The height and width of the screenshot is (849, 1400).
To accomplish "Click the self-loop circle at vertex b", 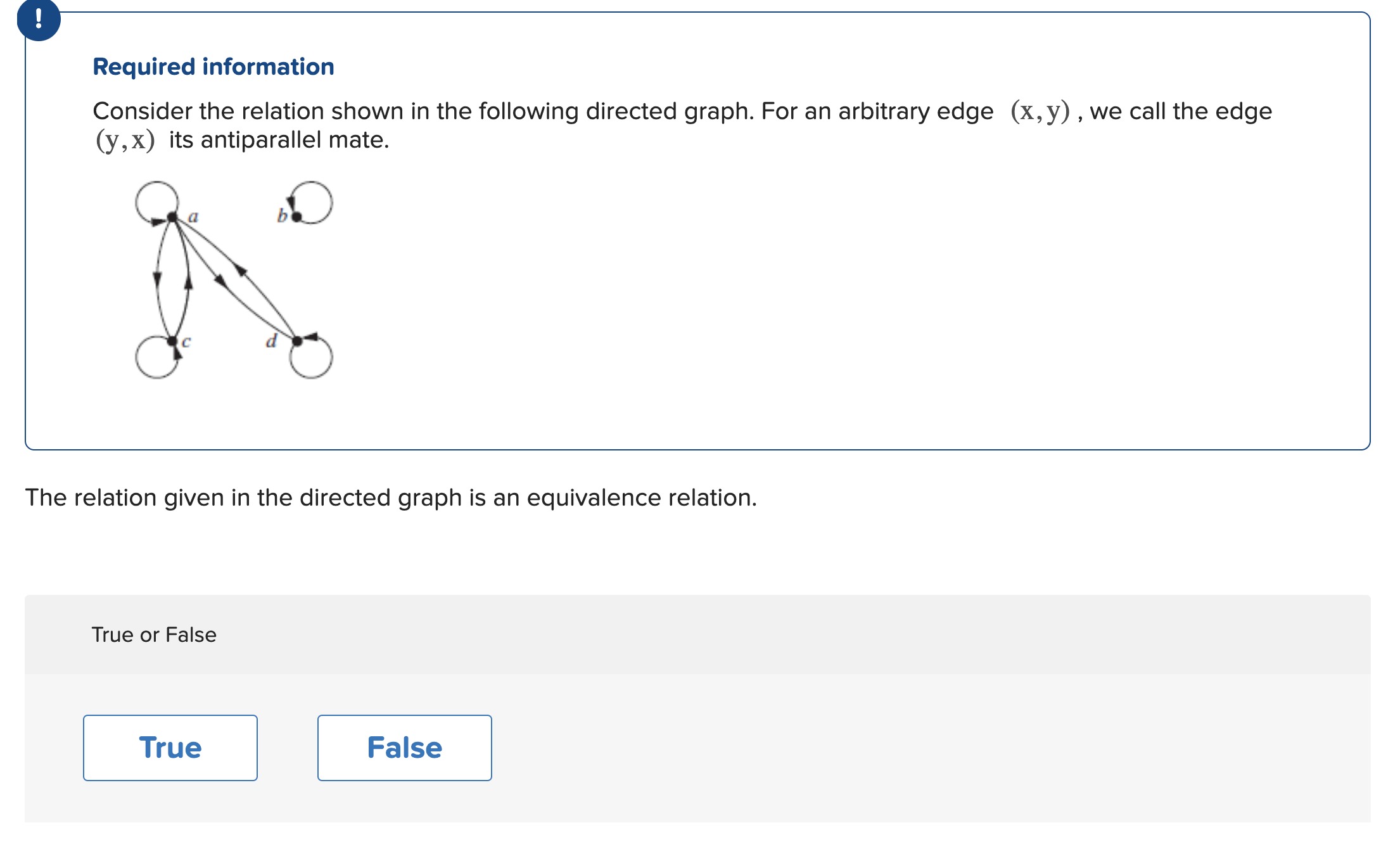I will [311, 202].
